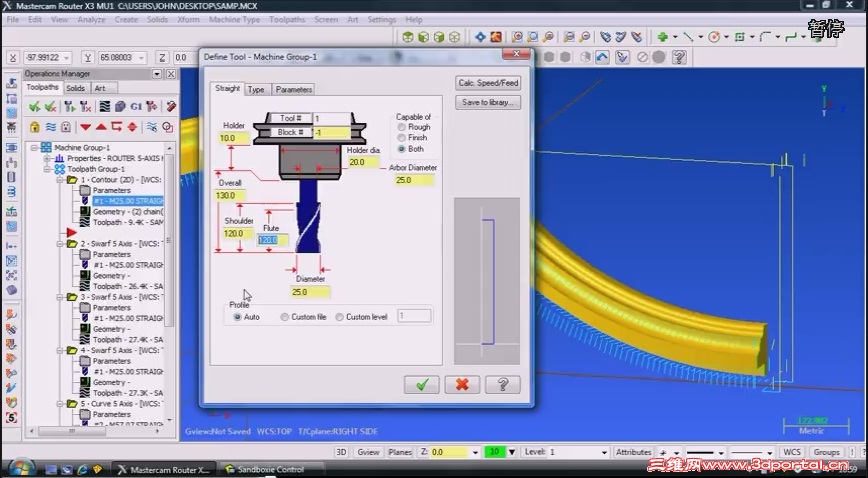This screenshot has width=868, height=478.
Task: Only display associative geometry icon
Action: [167, 127]
